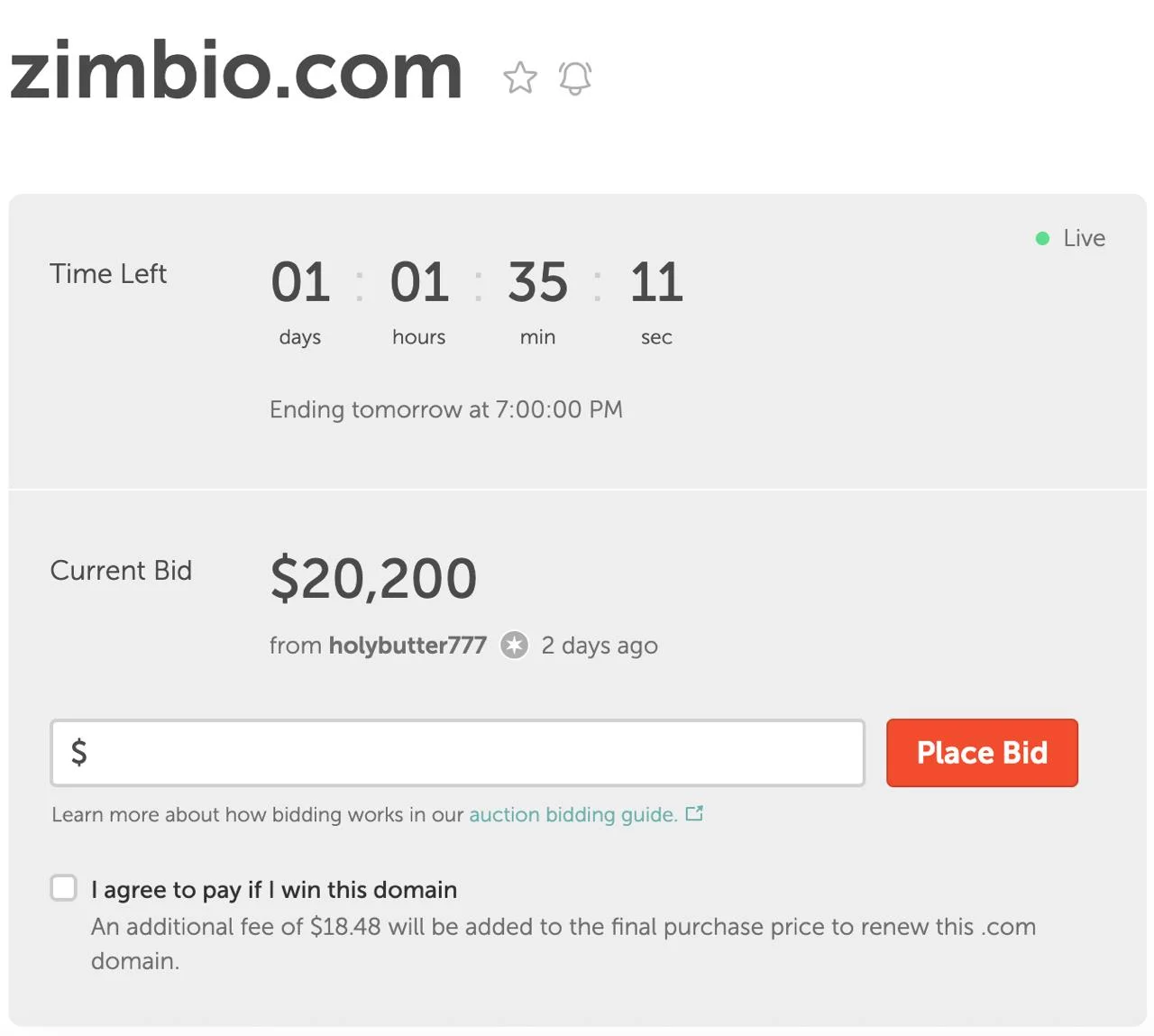Click the external link icon after the bidding guide
This screenshot has height=1036, width=1154.
tap(694, 813)
